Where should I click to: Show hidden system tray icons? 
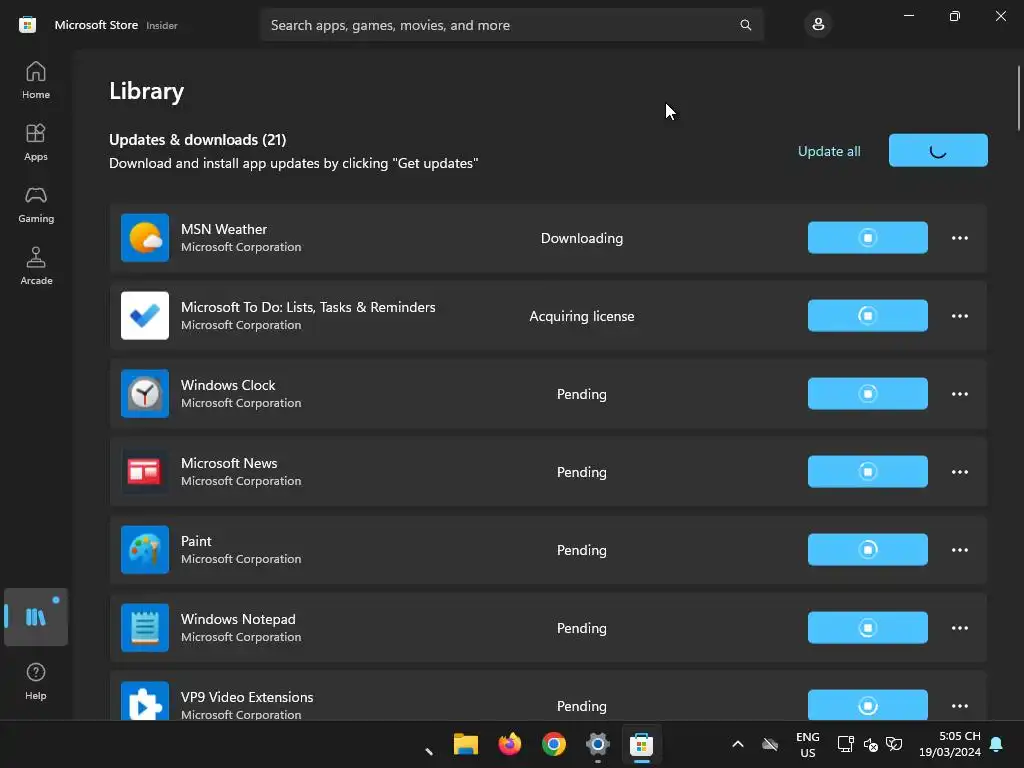(737, 744)
